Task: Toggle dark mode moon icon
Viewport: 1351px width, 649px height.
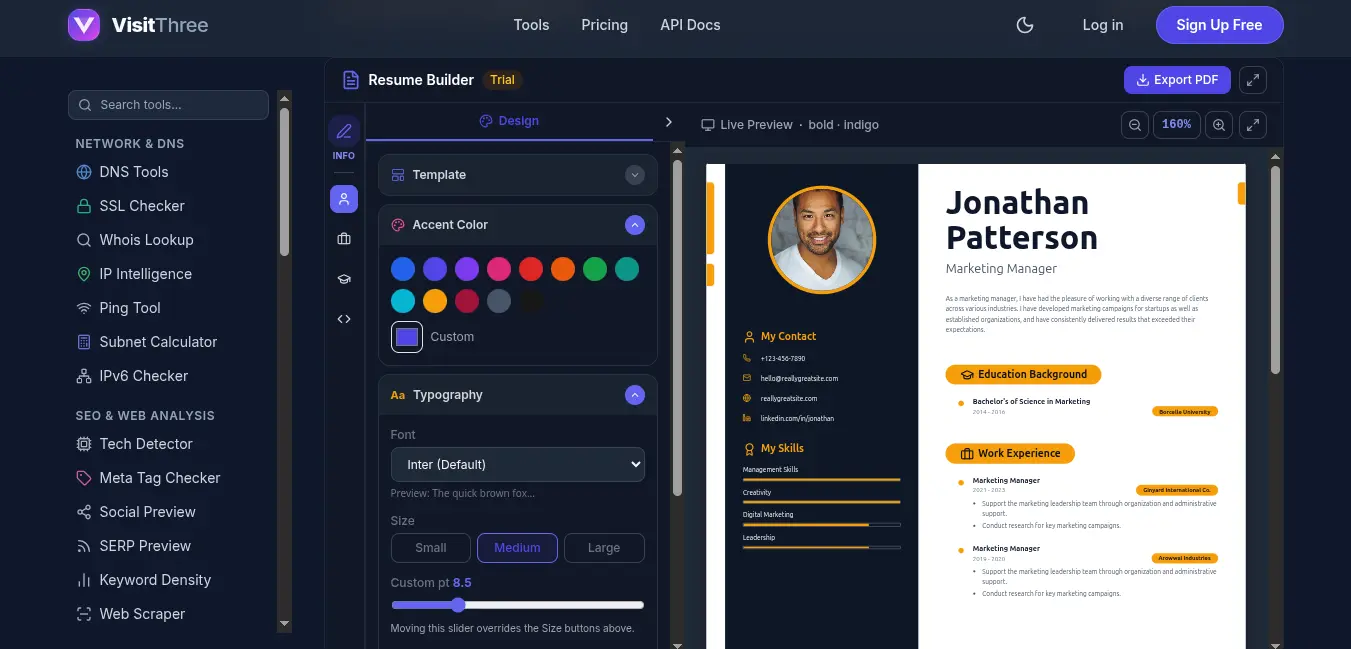Action: [x=1025, y=25]
